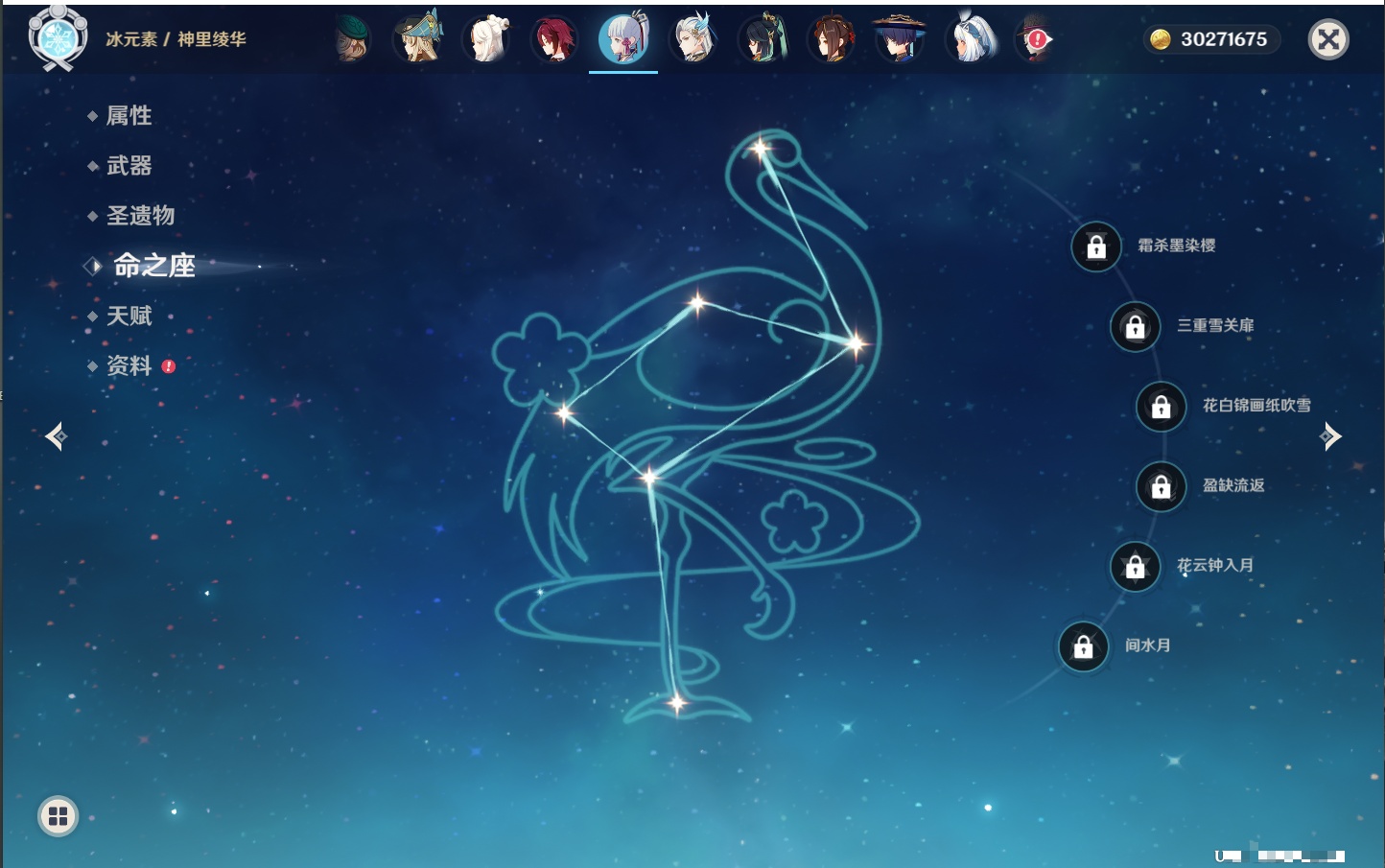1385x868 pixels.
Task: Open the 资料 profile tab
Action: (129, 365)
